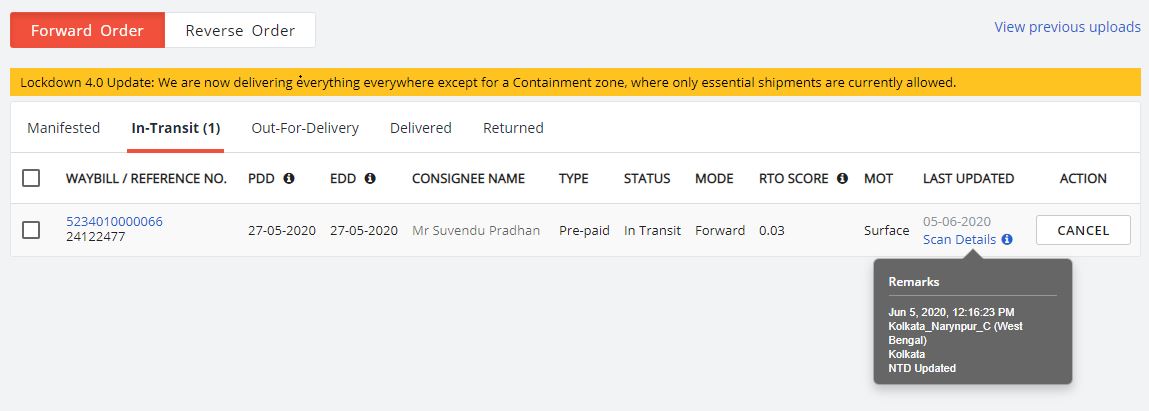This screenshot has height=411, width=1149.
Task: Click the Remarks tooltip box
Action: pos(972,325)
